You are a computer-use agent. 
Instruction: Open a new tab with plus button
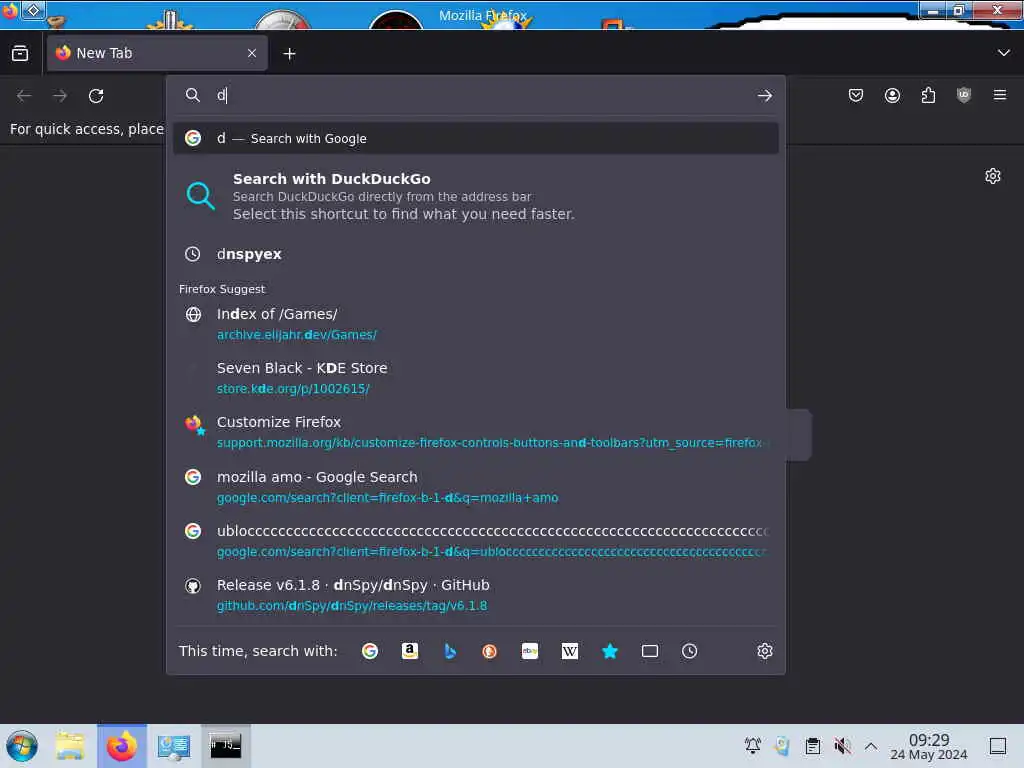289,54
